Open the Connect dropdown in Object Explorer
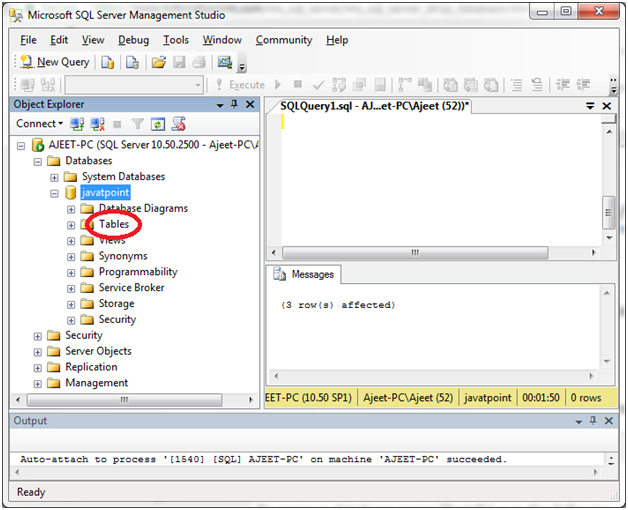The height and width of the screenshot is (510, 628). tap(39, 124)
